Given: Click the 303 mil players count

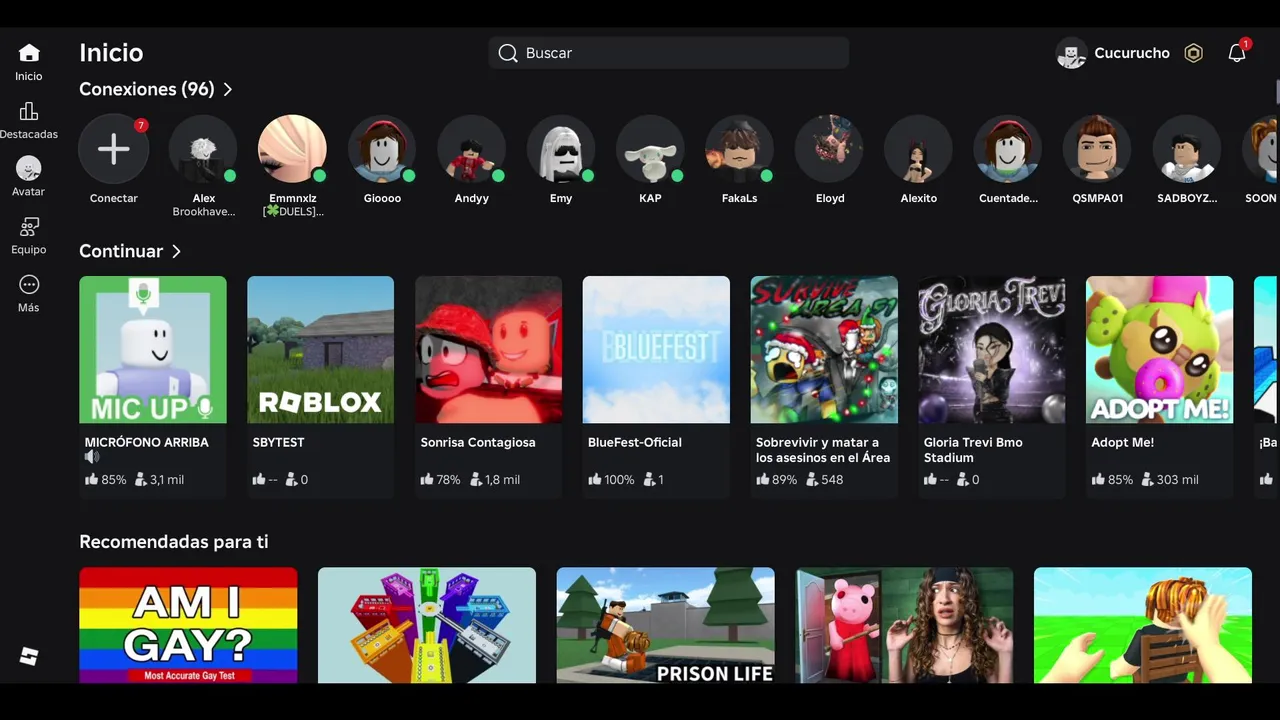Looking at the screenshot, I should click(x=1178, y=480).
